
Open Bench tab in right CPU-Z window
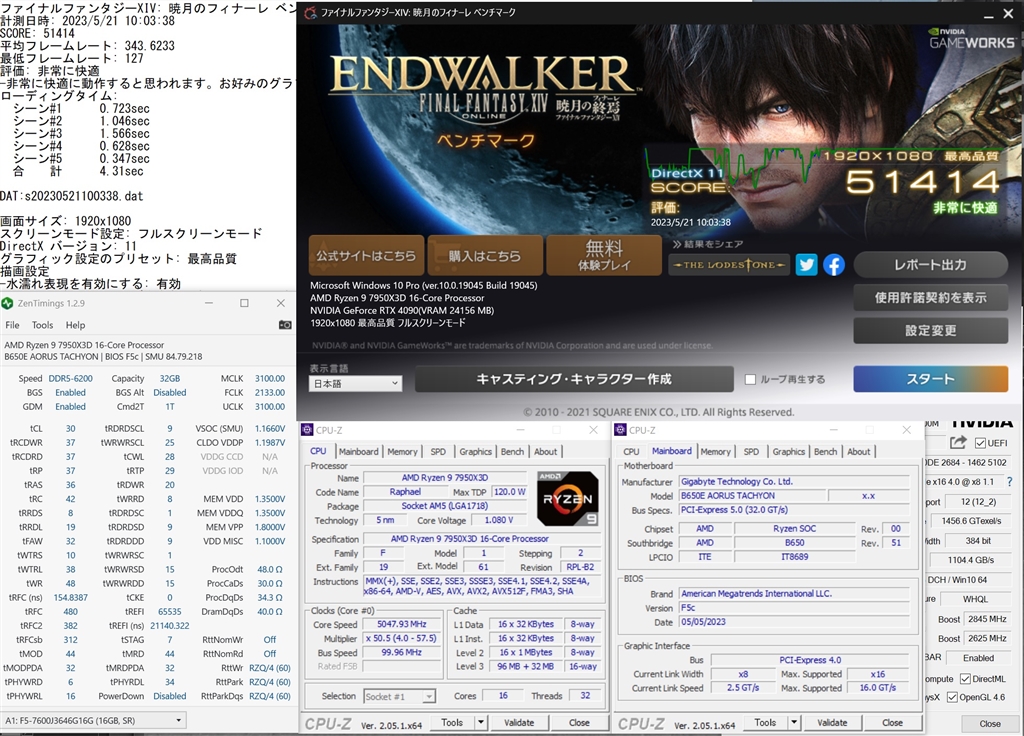(x=825, y=451)
